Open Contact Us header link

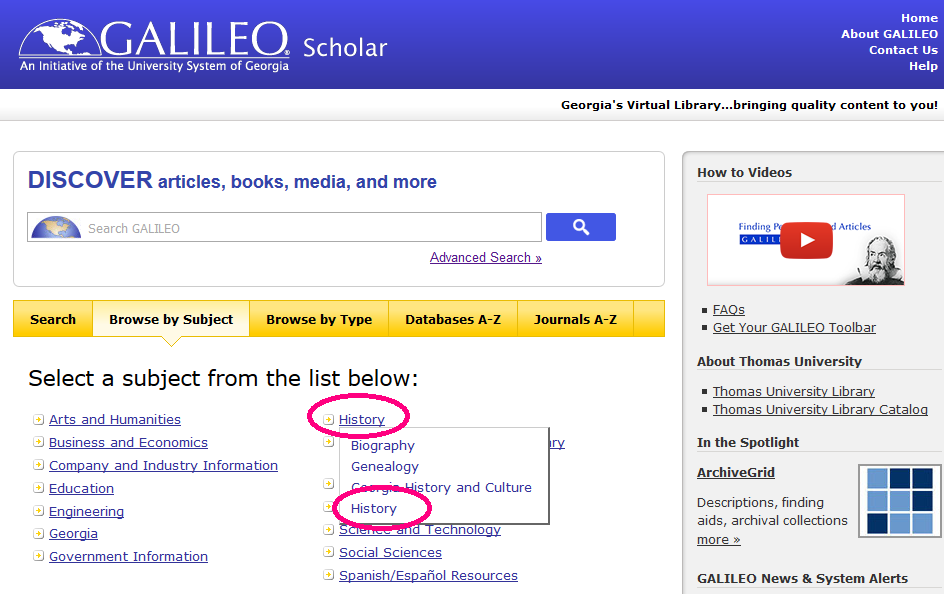(903, 50)
